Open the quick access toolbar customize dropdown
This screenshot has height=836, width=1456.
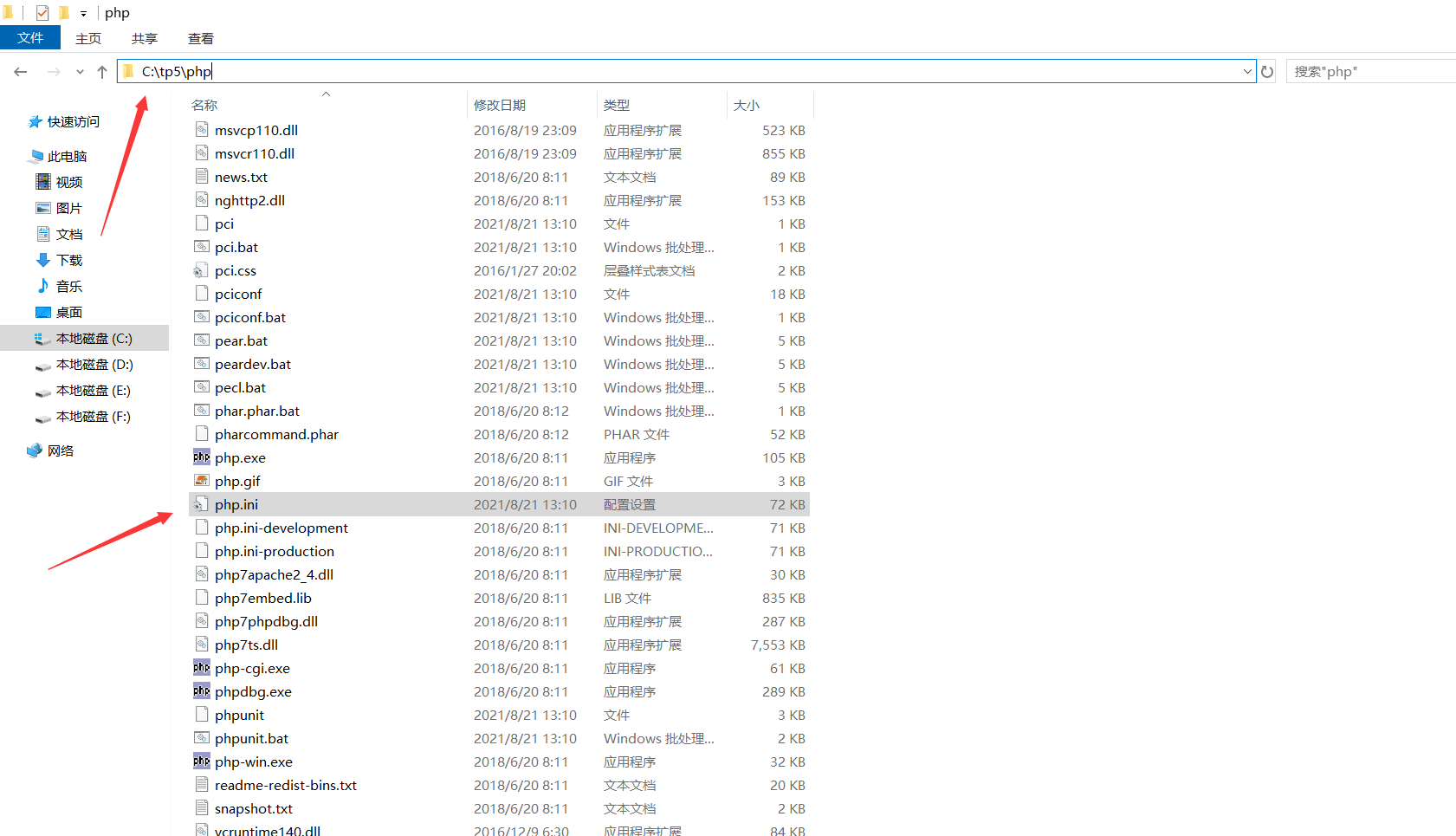[83, 13]
